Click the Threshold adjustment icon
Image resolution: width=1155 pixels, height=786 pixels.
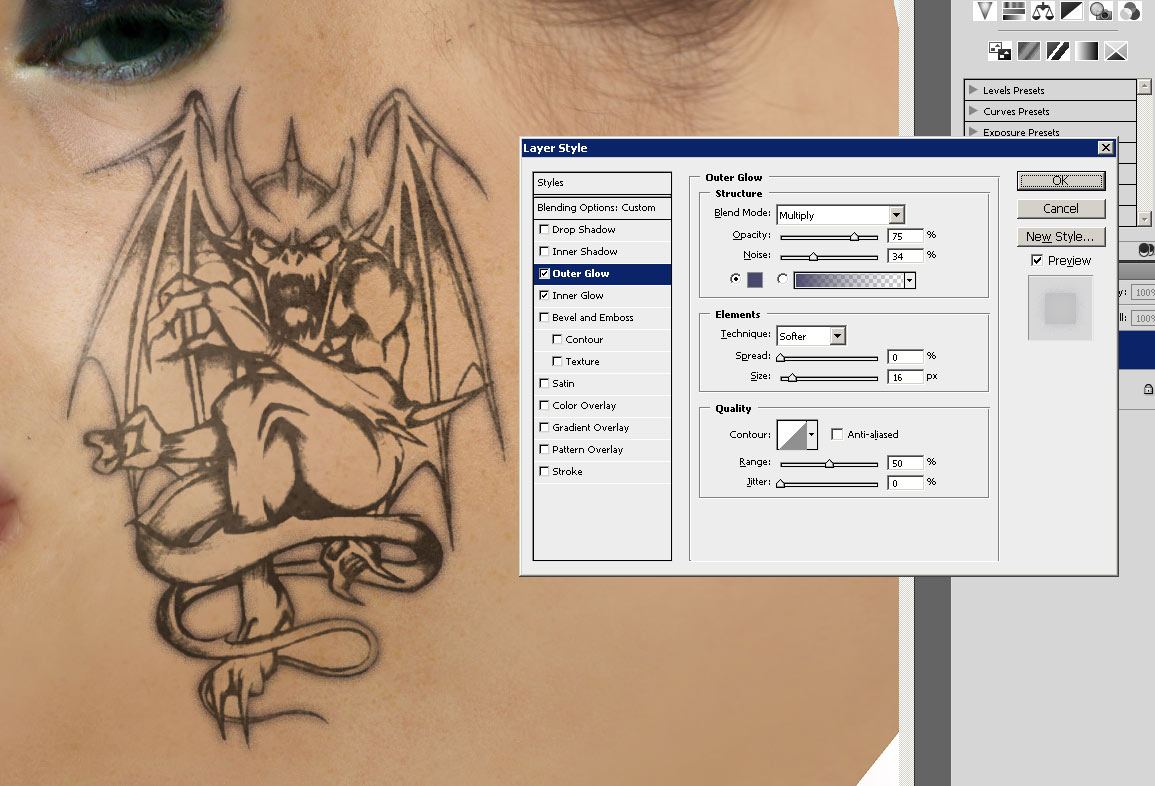[1057, 50]
